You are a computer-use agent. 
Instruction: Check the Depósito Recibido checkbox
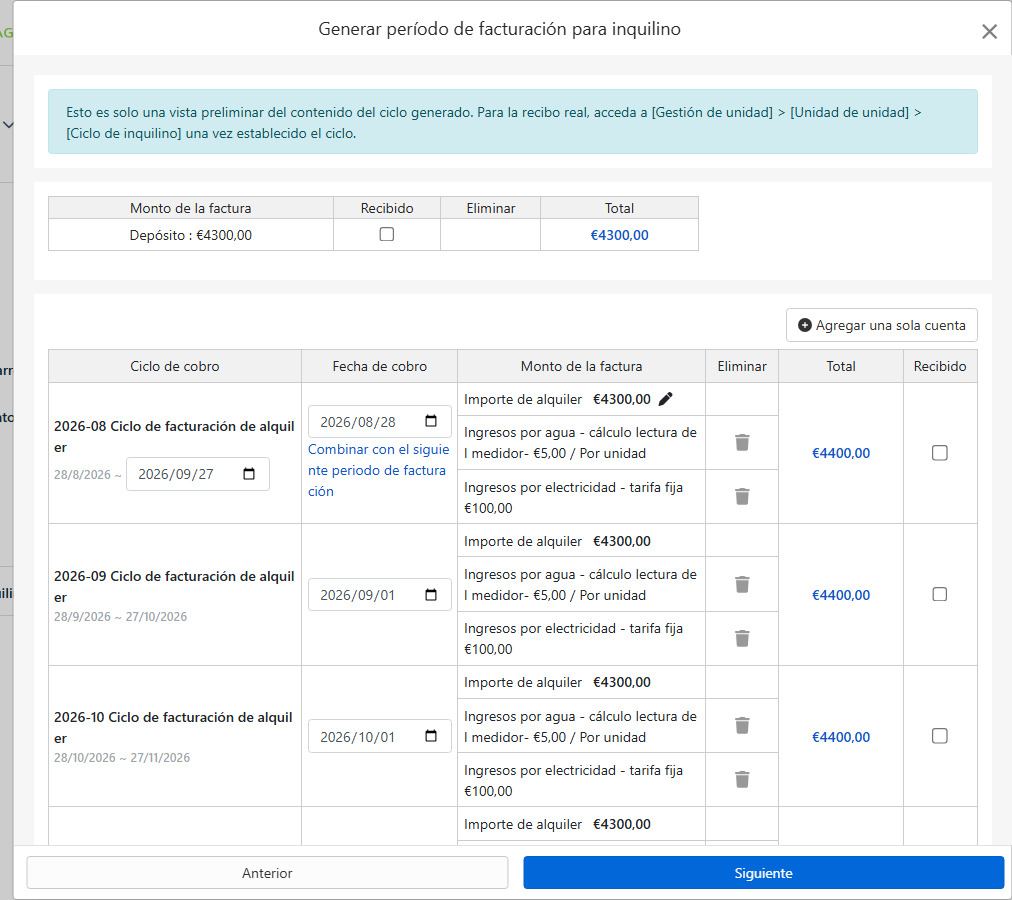coord(387,234)
